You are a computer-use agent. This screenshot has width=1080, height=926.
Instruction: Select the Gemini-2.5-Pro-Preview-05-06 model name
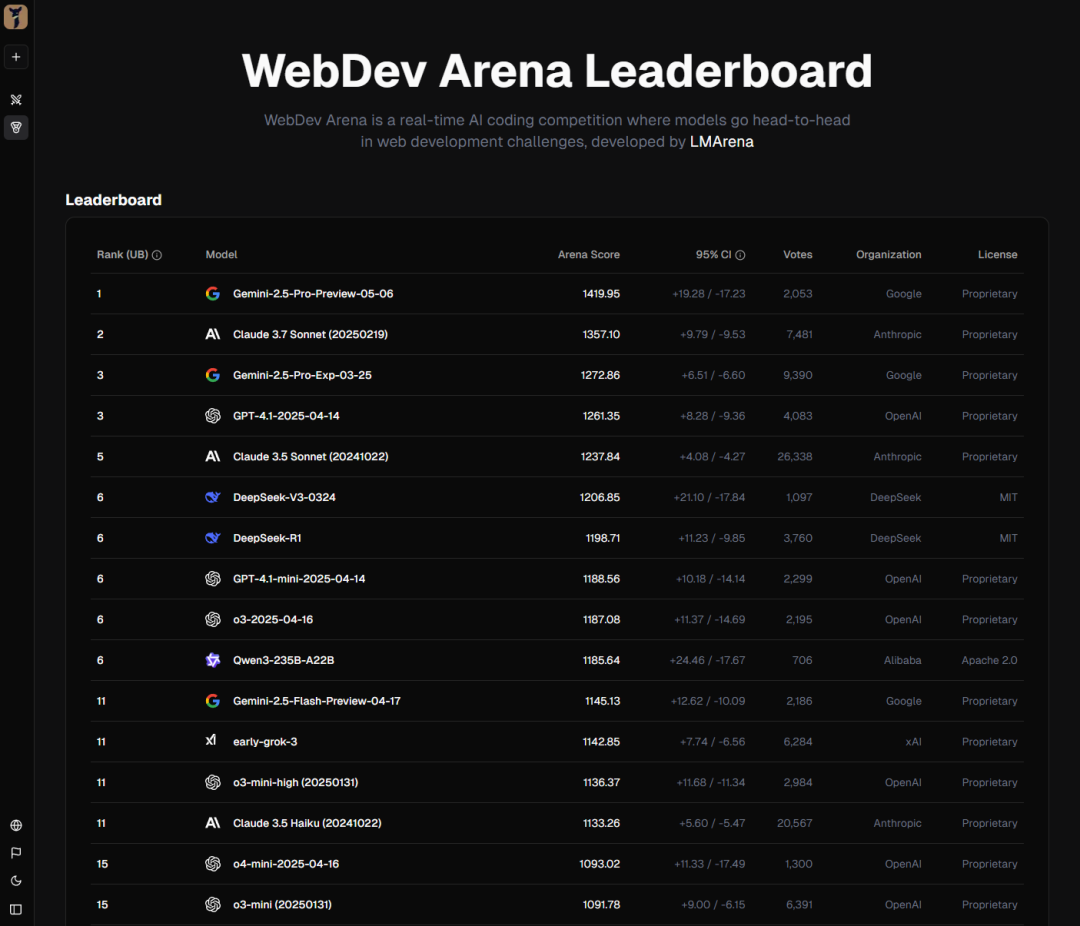pyautogui.click(x=313, y=294)
